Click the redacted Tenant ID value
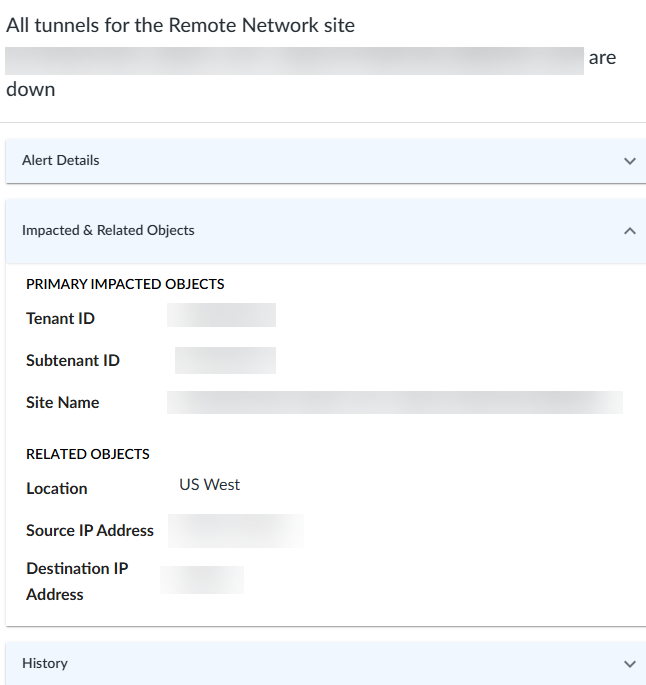 click(221, 316)
